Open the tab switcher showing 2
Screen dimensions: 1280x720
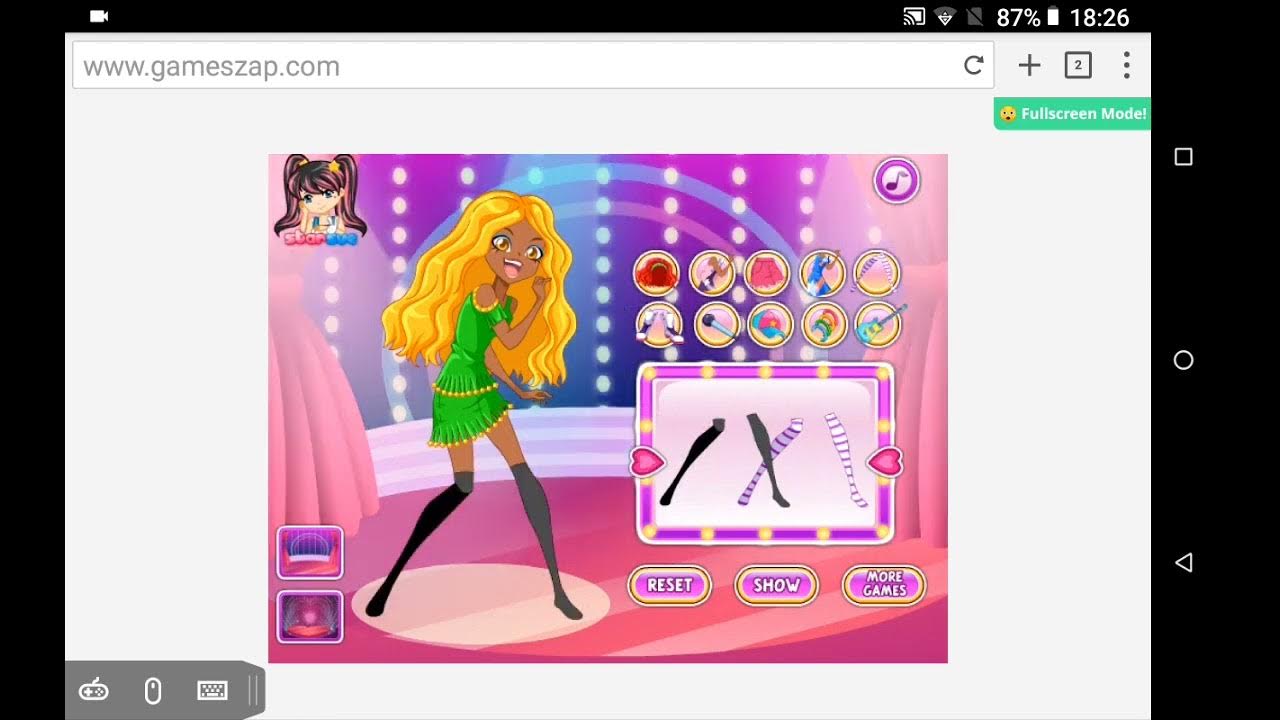coord(1078,66)
